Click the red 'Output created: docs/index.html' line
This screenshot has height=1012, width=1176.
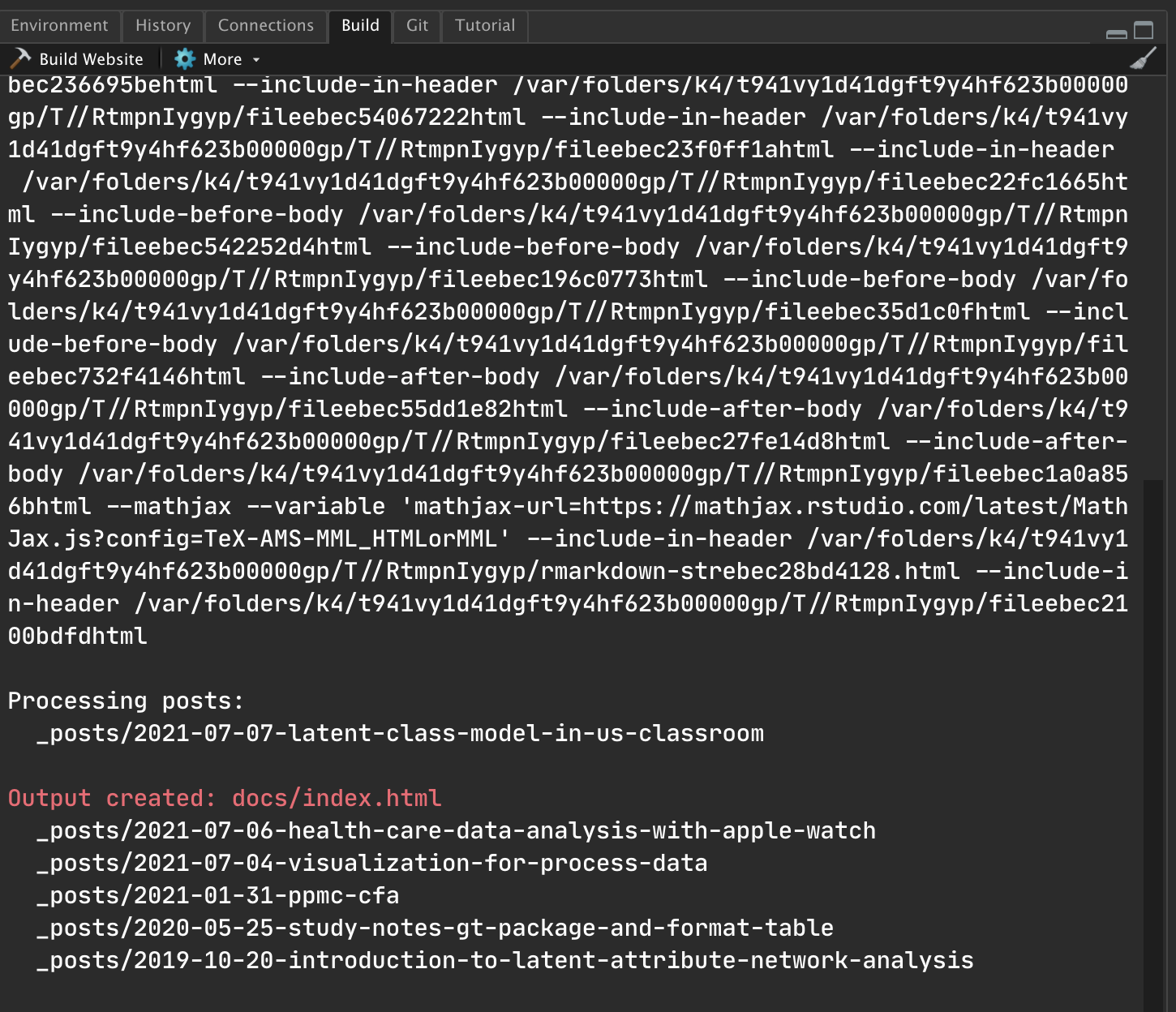(225, 798)
